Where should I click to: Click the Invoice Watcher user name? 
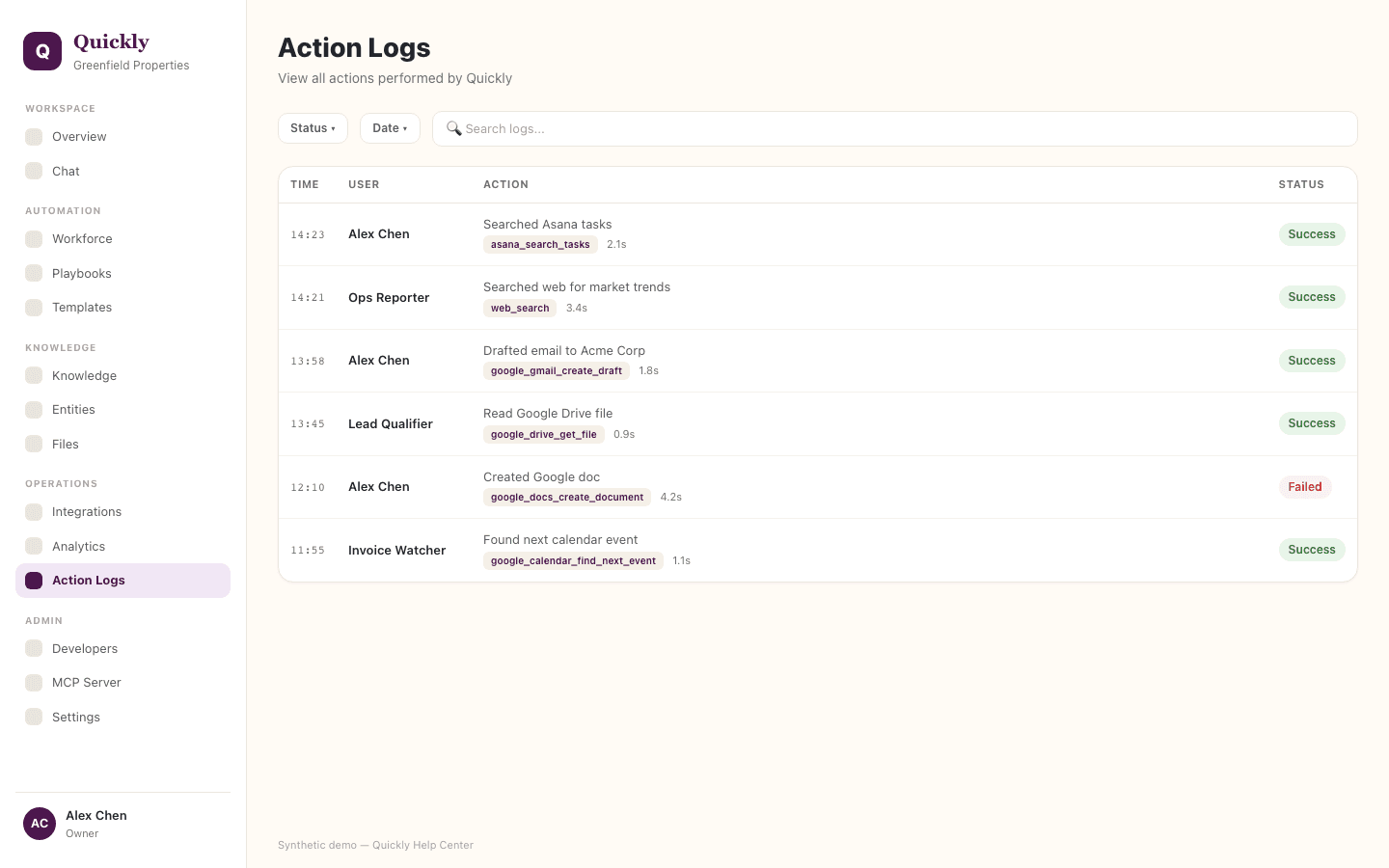397,551
